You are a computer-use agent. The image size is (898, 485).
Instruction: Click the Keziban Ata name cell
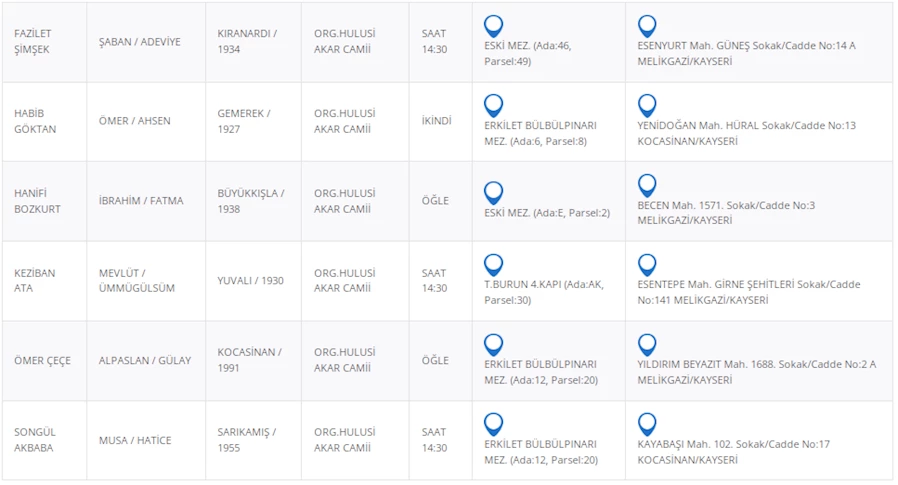35,280
